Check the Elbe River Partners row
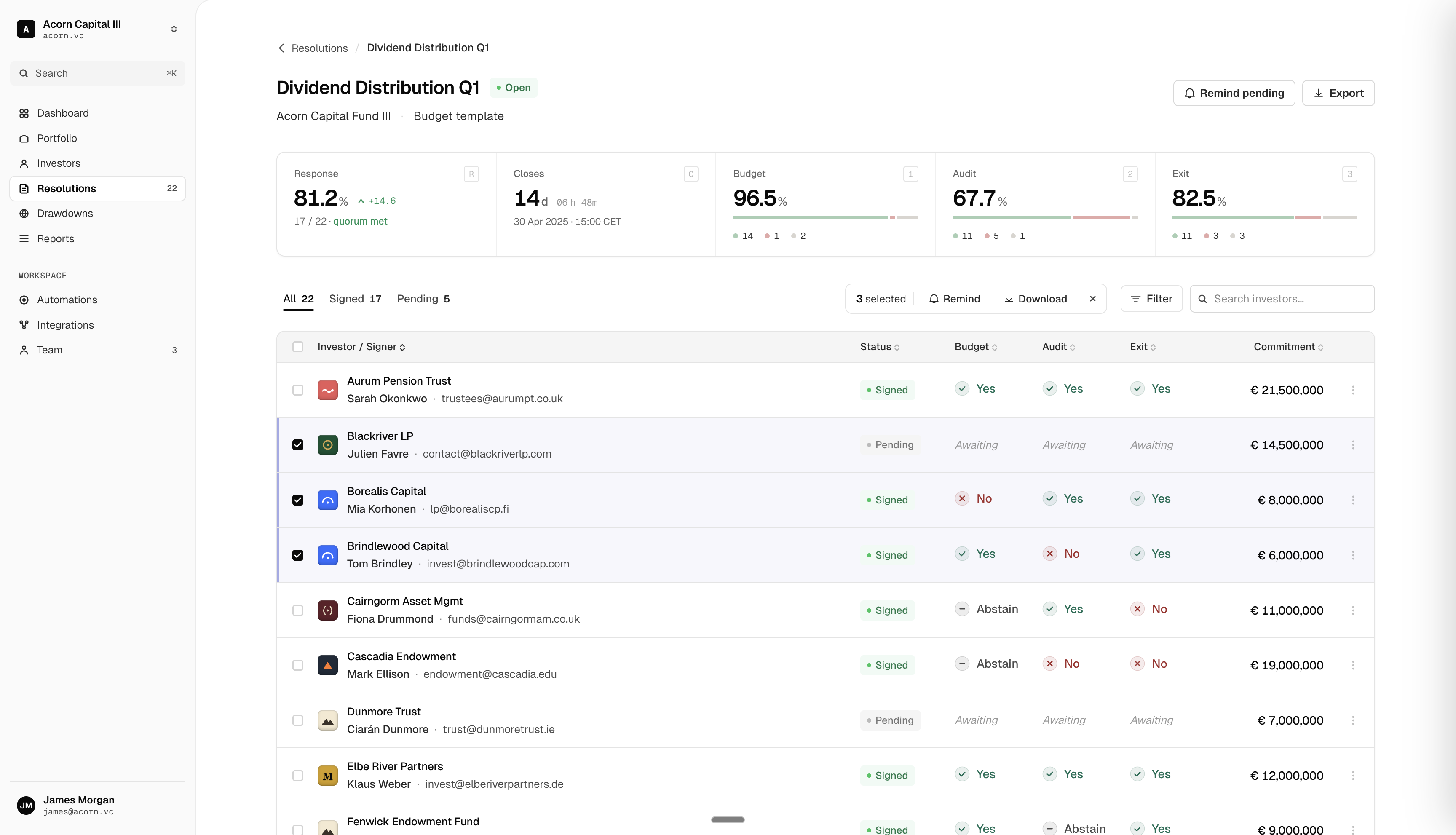Screen dimensions: 1456x835 (297, 775)
